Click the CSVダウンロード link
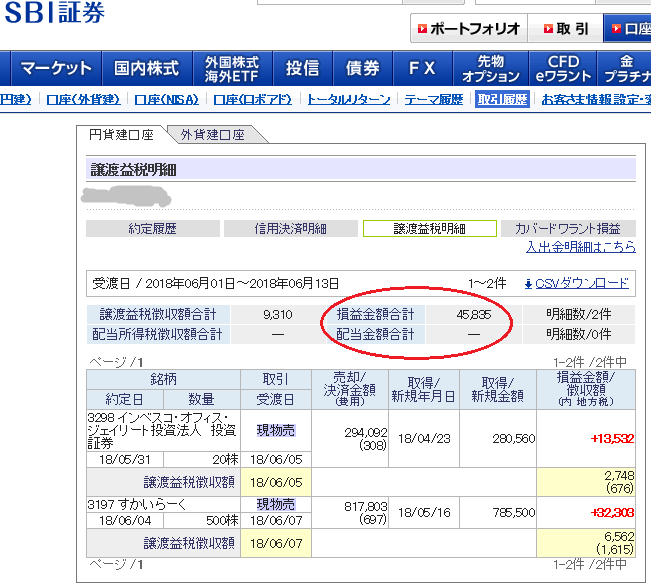 point(582,284)
